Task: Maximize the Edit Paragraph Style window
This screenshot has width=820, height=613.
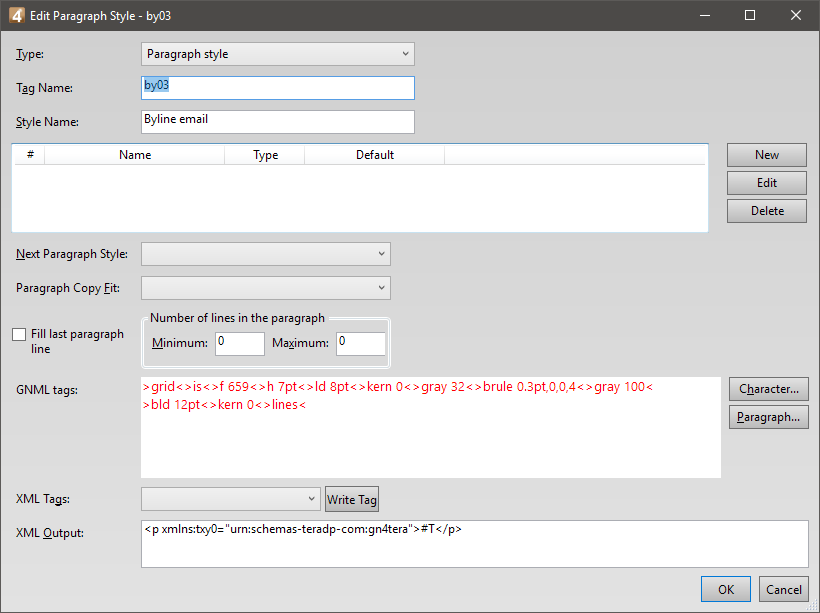Action: coord(750,16)
